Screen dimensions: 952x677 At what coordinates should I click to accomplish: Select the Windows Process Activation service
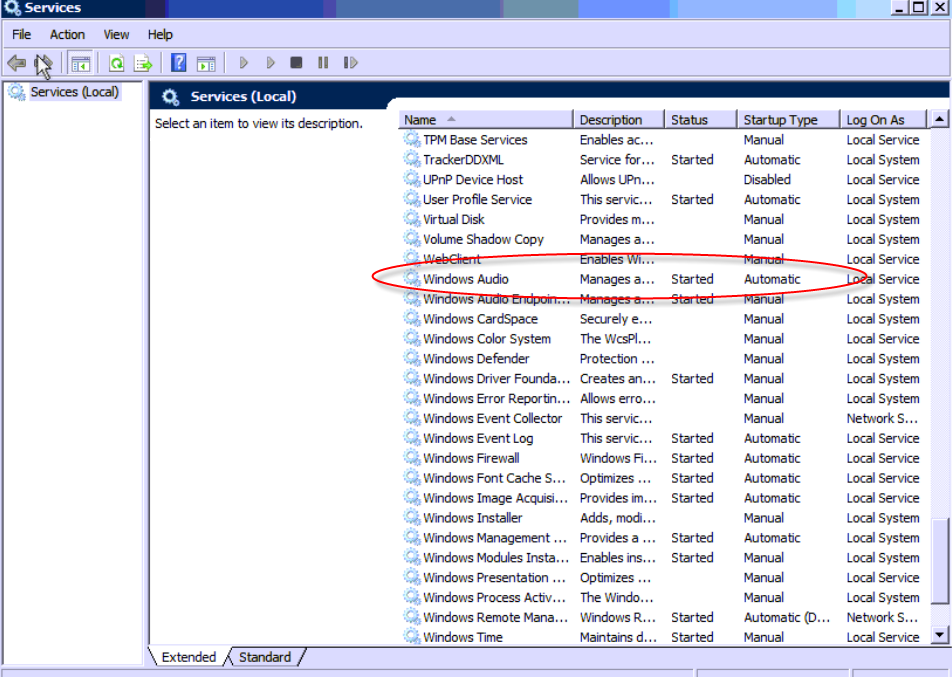click(x=664, y=597)
